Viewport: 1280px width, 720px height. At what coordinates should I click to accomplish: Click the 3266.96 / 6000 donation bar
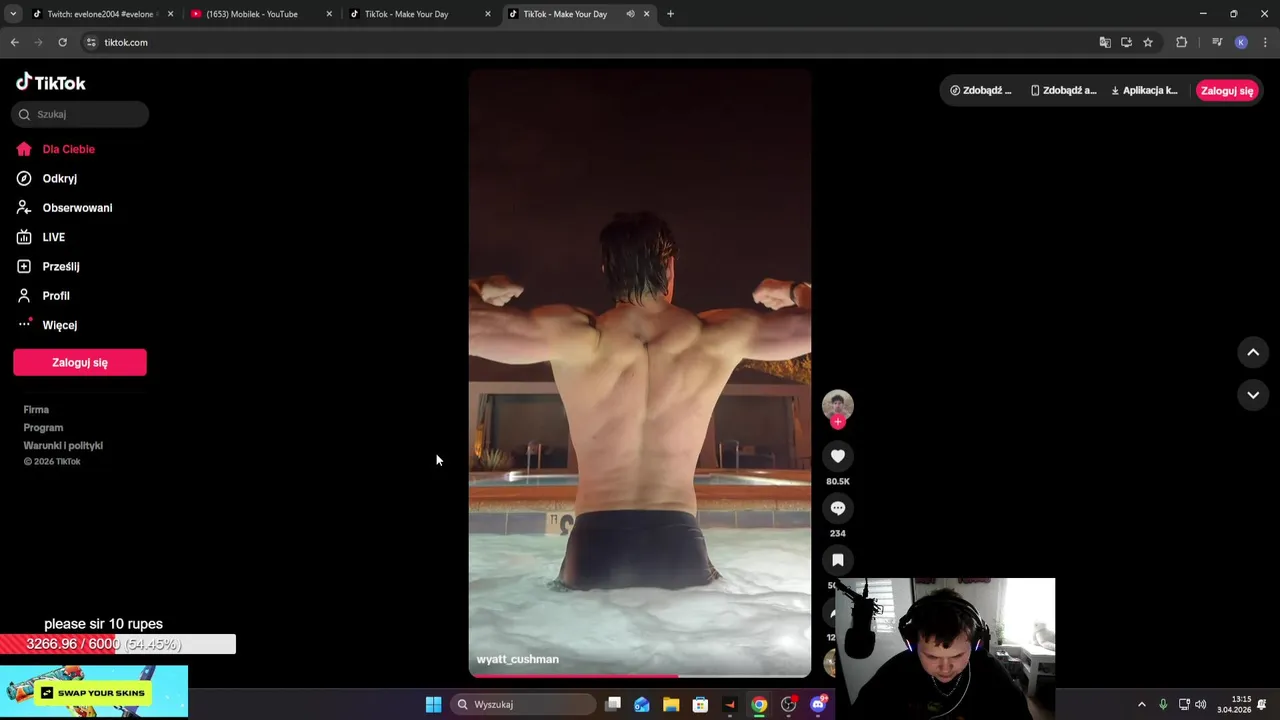pos(118,644)
